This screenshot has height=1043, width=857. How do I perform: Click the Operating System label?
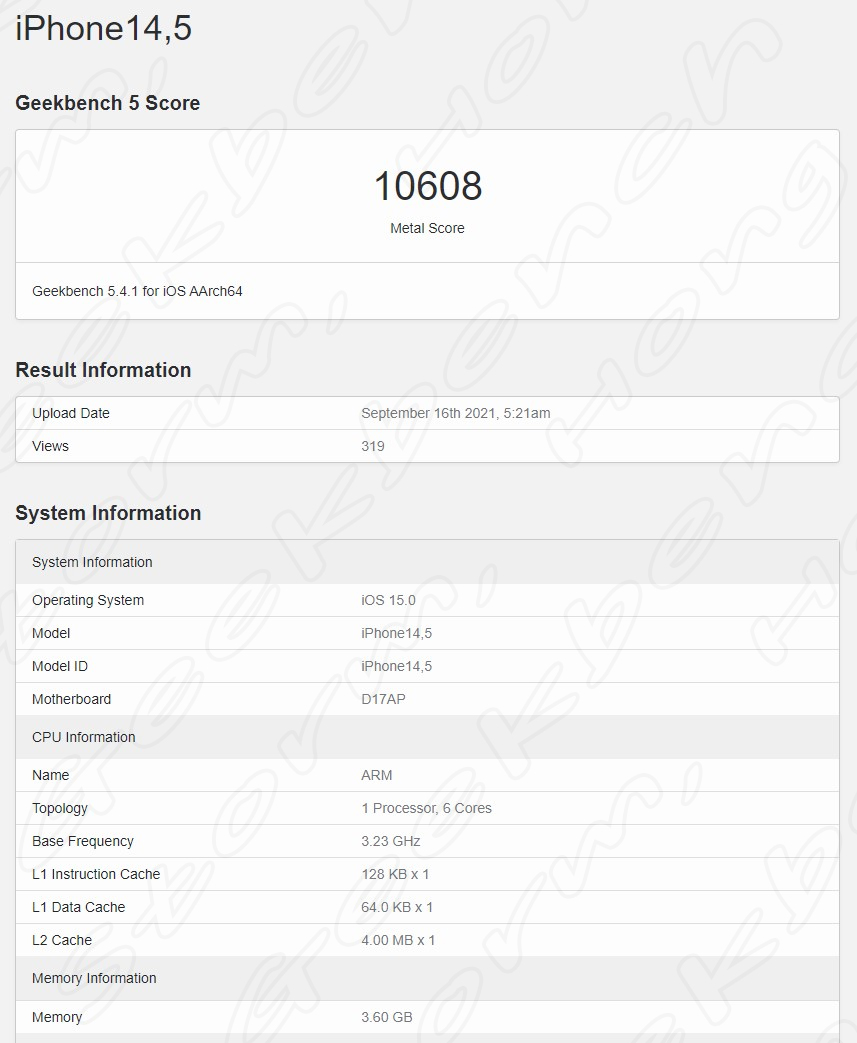(88, 600)
